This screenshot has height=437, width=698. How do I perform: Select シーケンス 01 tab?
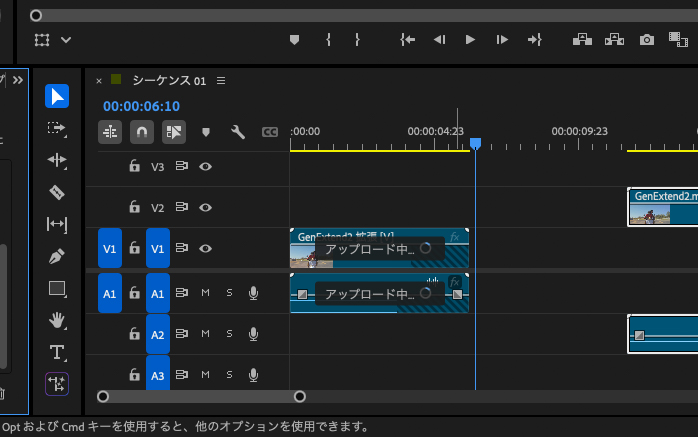click(169, 81)
